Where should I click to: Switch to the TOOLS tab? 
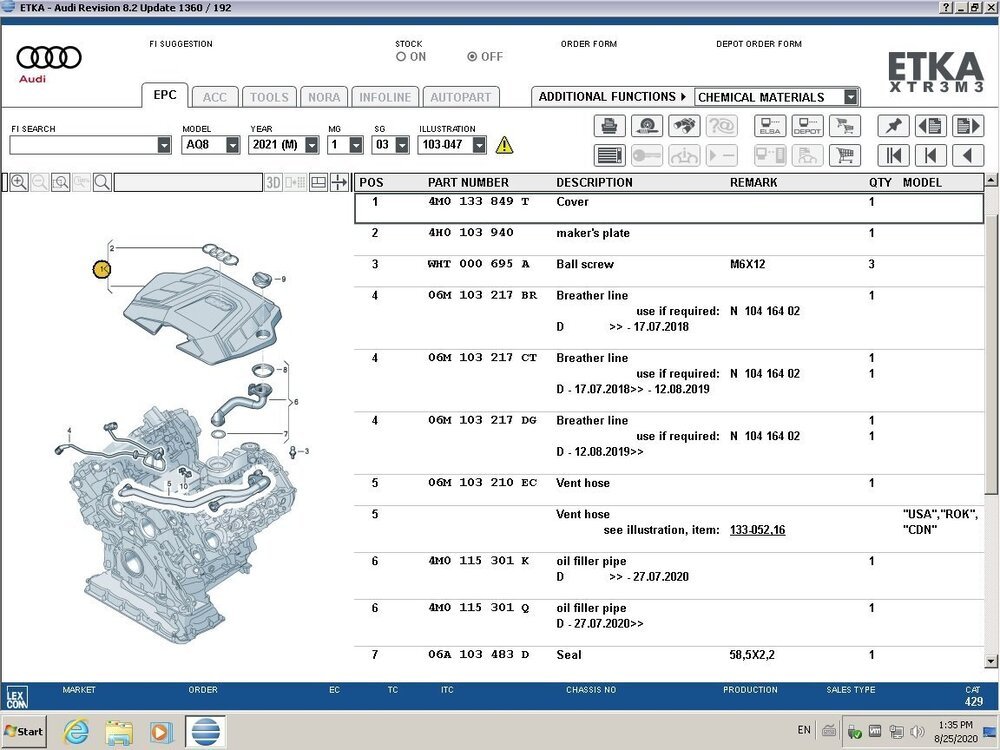point(268,97)
